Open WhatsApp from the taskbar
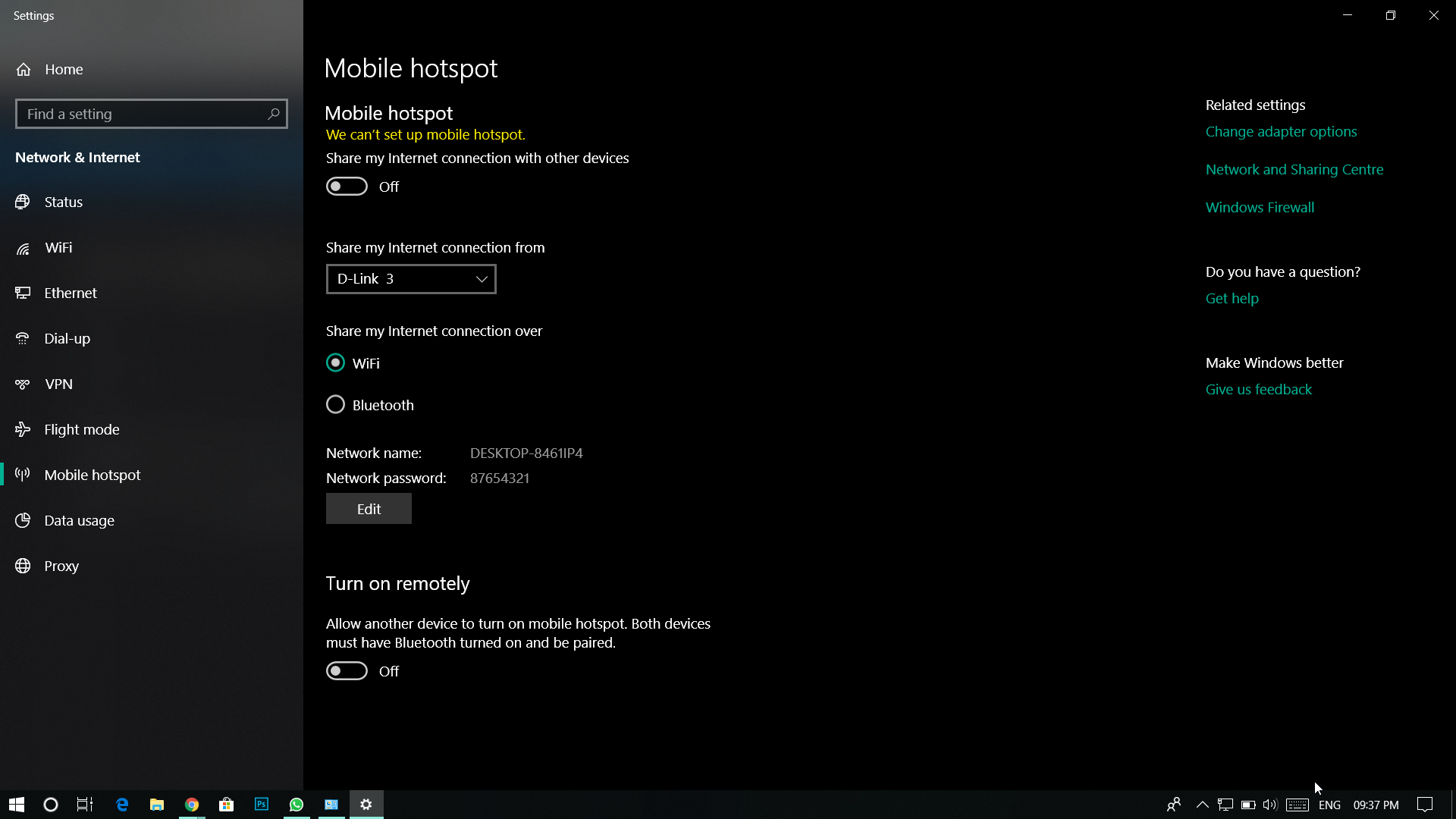Viewport: 1456px width, 819px height. [297, 805]
